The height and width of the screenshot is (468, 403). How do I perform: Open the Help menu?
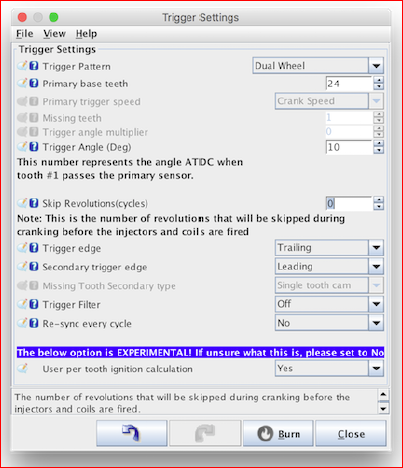pyautogui.click(x=86, y=34)
